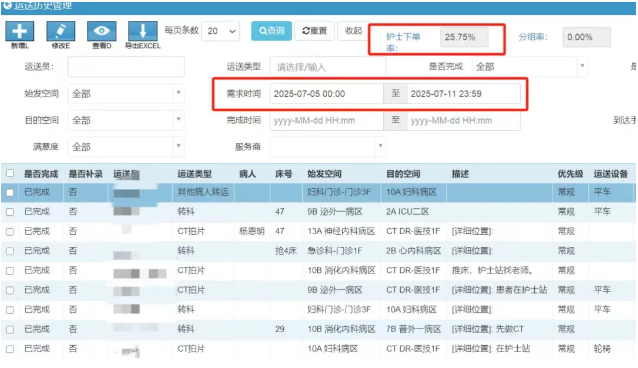Open the 服务商 dropdown
Screen dimensions: 638x368
click(328, 147)
